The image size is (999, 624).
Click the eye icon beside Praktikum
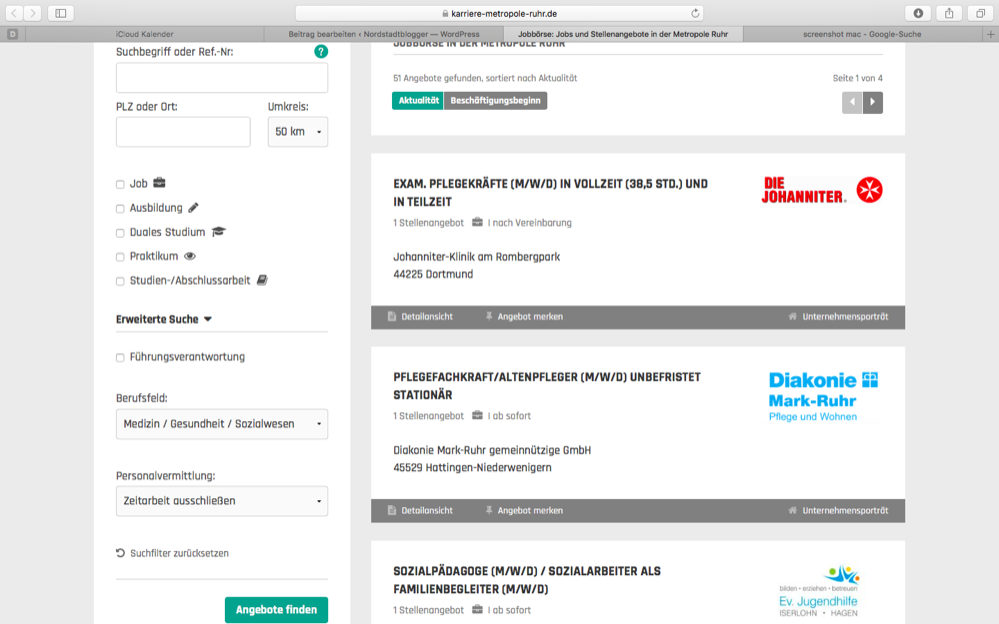coord(190,256)
